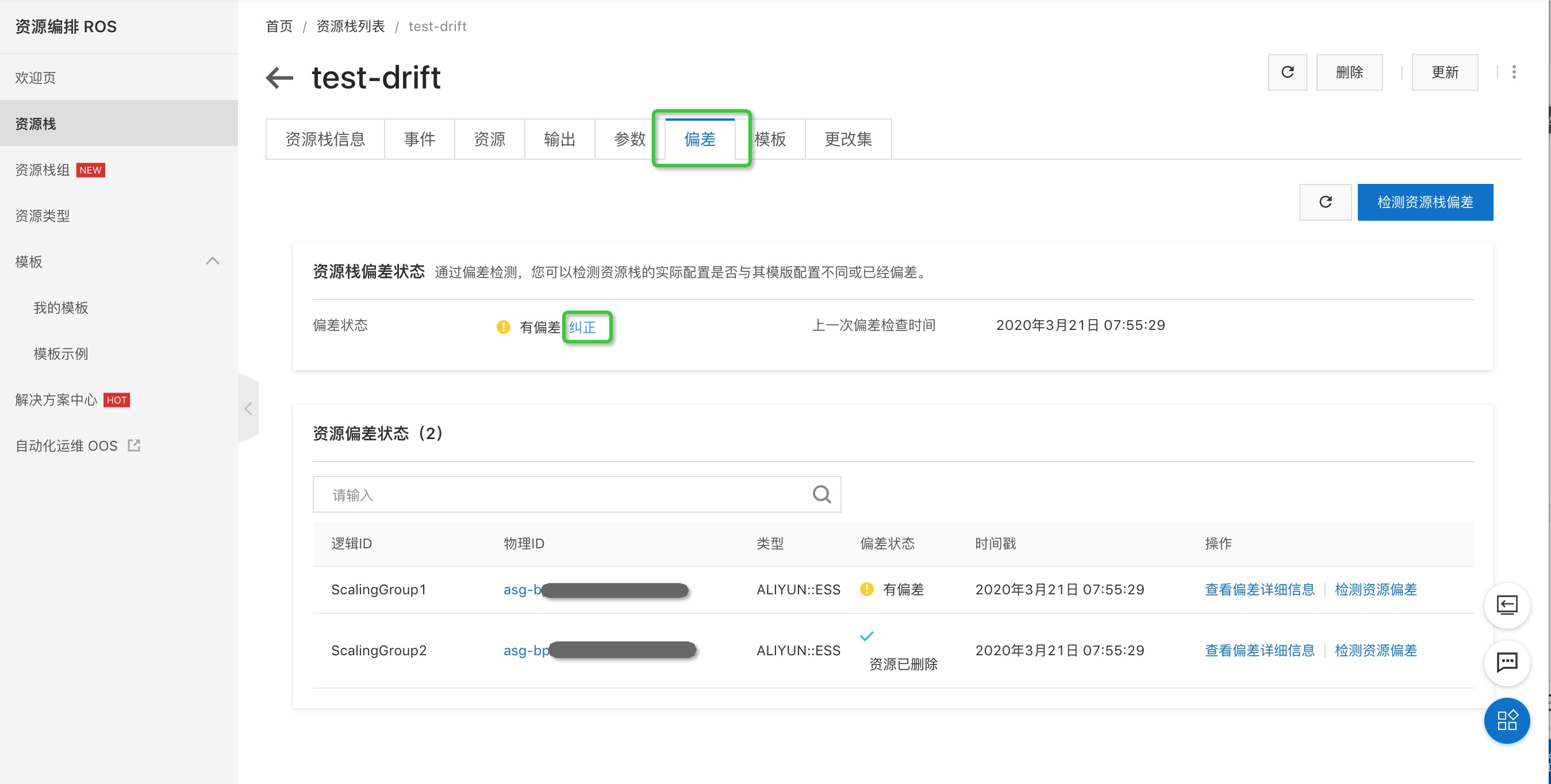Click the 资源已删除 status text
Viewport: 1551px width, 784px height.
[x=903, y=664]
